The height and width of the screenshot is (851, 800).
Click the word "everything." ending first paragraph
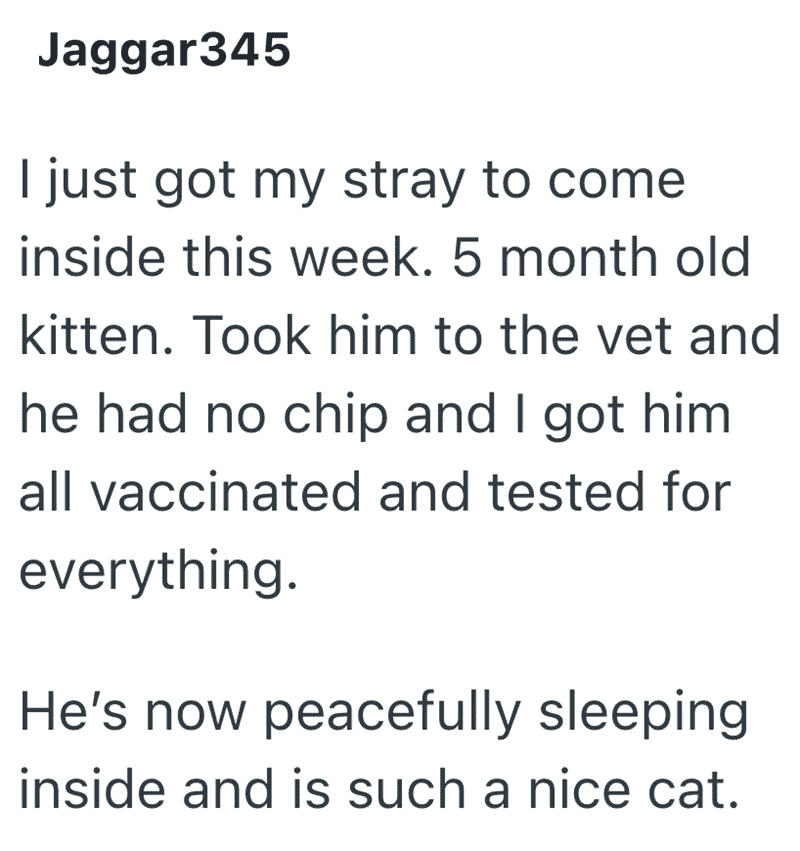(x=158, y=568)
